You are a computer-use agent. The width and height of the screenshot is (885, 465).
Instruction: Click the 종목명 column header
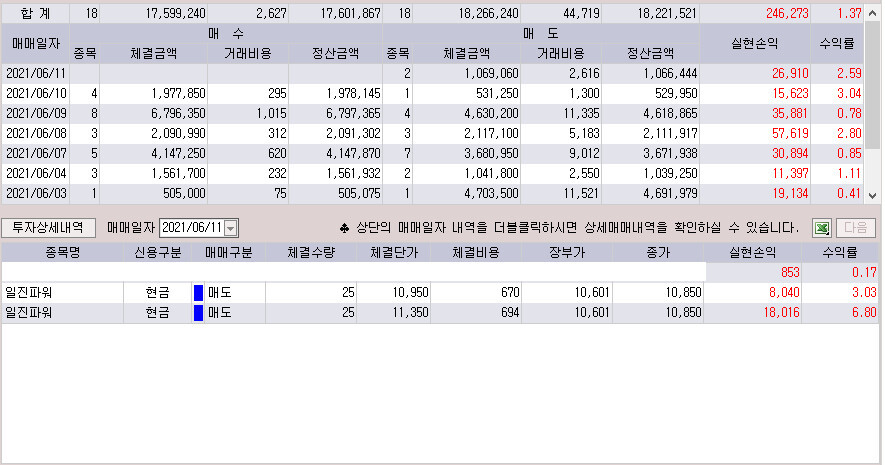[x=63, y=253]
